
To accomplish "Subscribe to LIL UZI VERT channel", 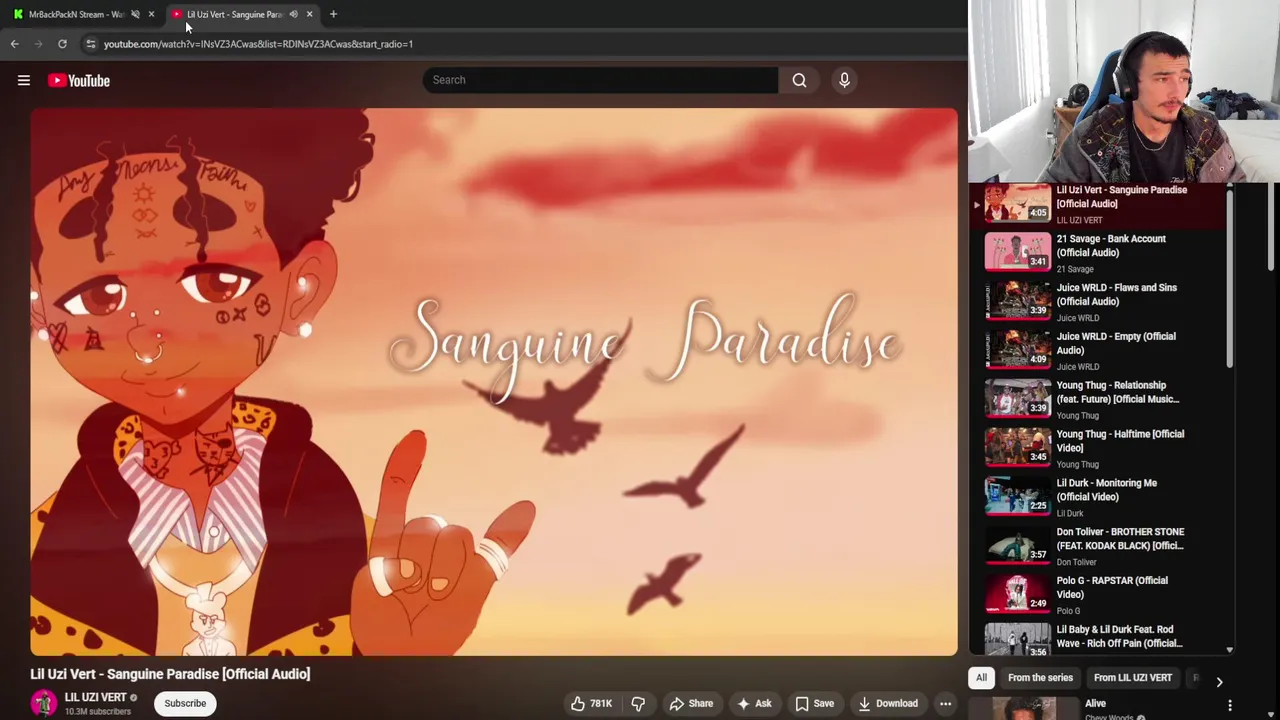I will click(x=185, y=703).
